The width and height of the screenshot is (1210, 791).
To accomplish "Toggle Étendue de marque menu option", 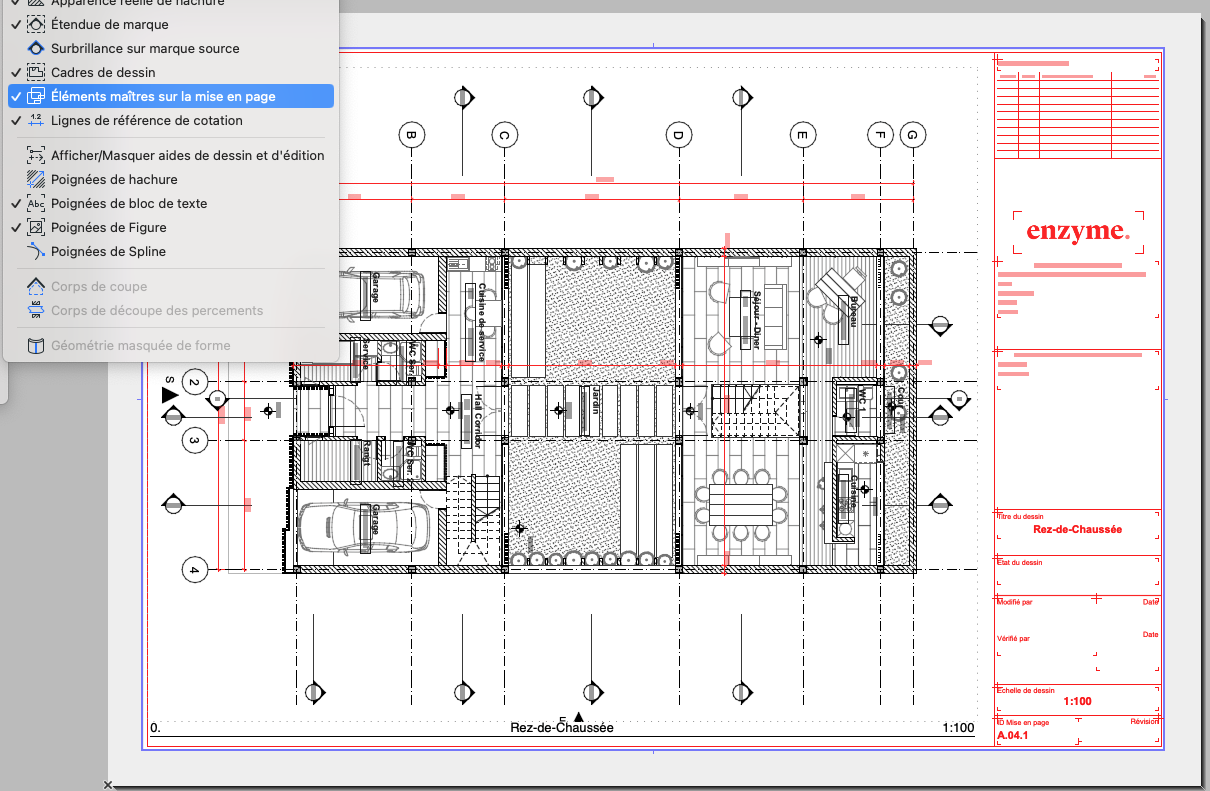I will (x=170, y=24).
